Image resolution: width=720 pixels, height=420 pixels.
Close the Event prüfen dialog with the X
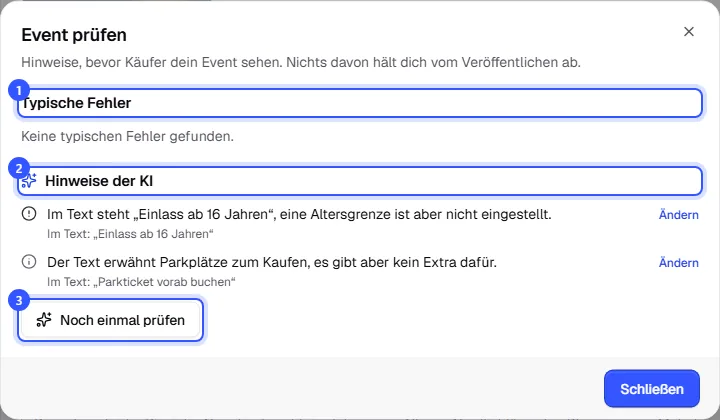pyautogui.click(x=688, y=32)
